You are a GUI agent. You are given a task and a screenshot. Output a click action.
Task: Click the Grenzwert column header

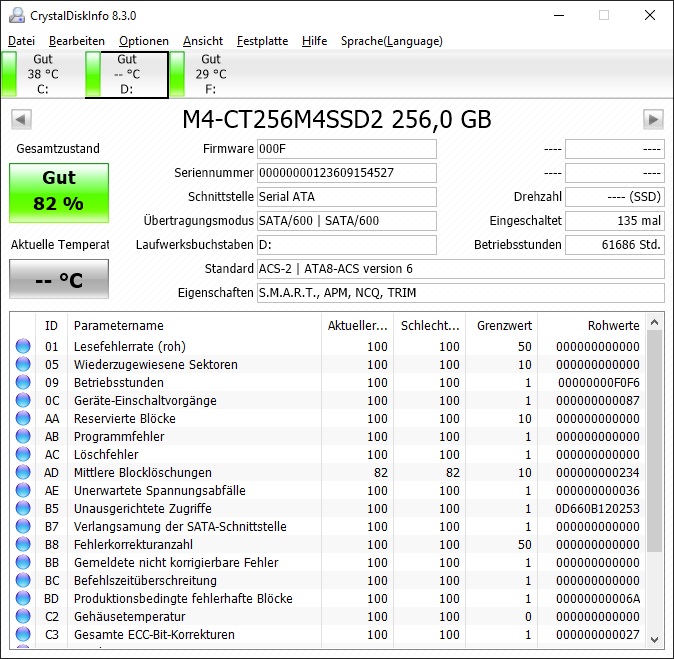[502, 325]
